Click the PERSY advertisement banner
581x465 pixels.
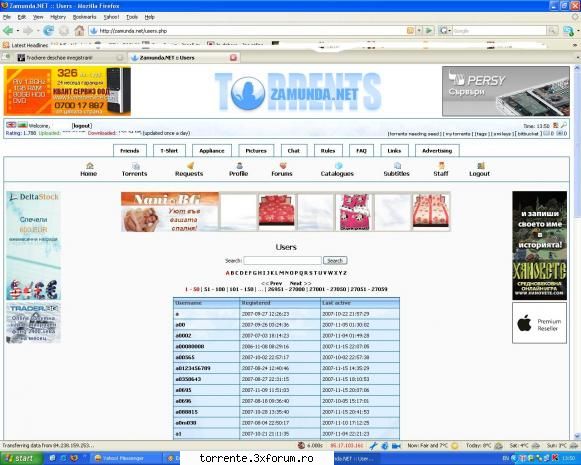pyautogui.click(x=506, y=91)
